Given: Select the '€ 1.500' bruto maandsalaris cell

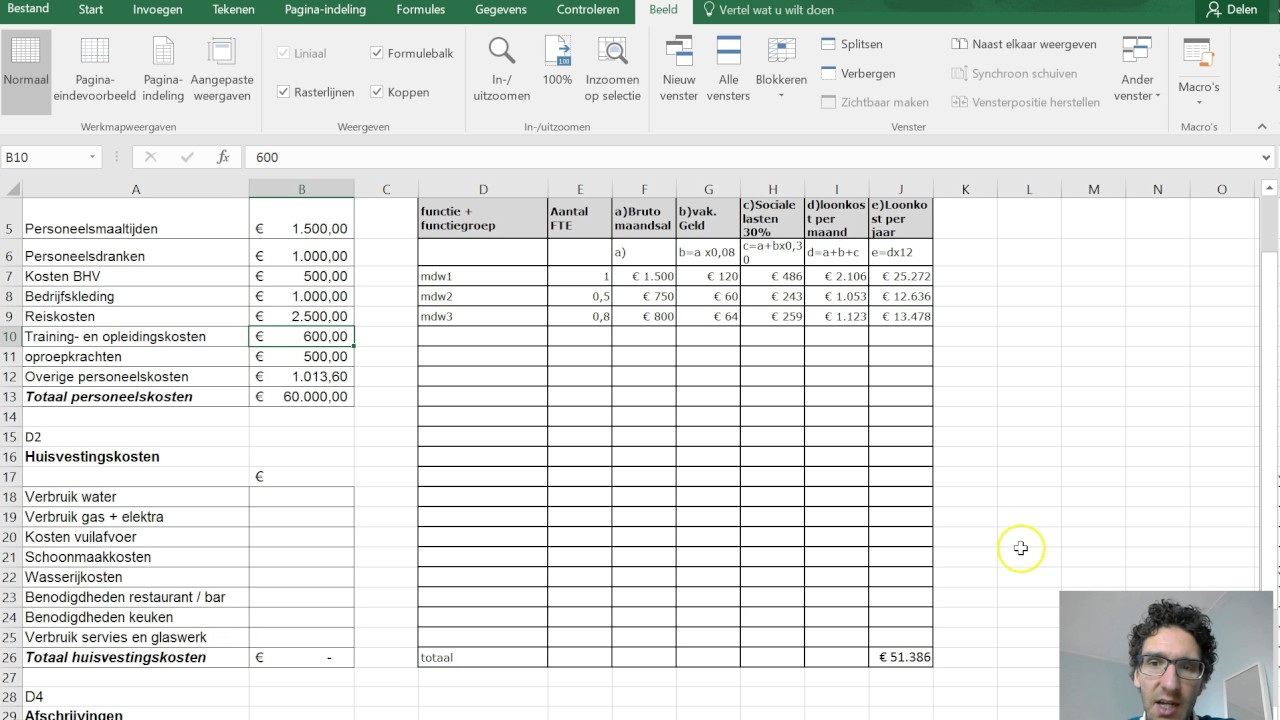Looking at the screenshot, I should tap(644, 276).
